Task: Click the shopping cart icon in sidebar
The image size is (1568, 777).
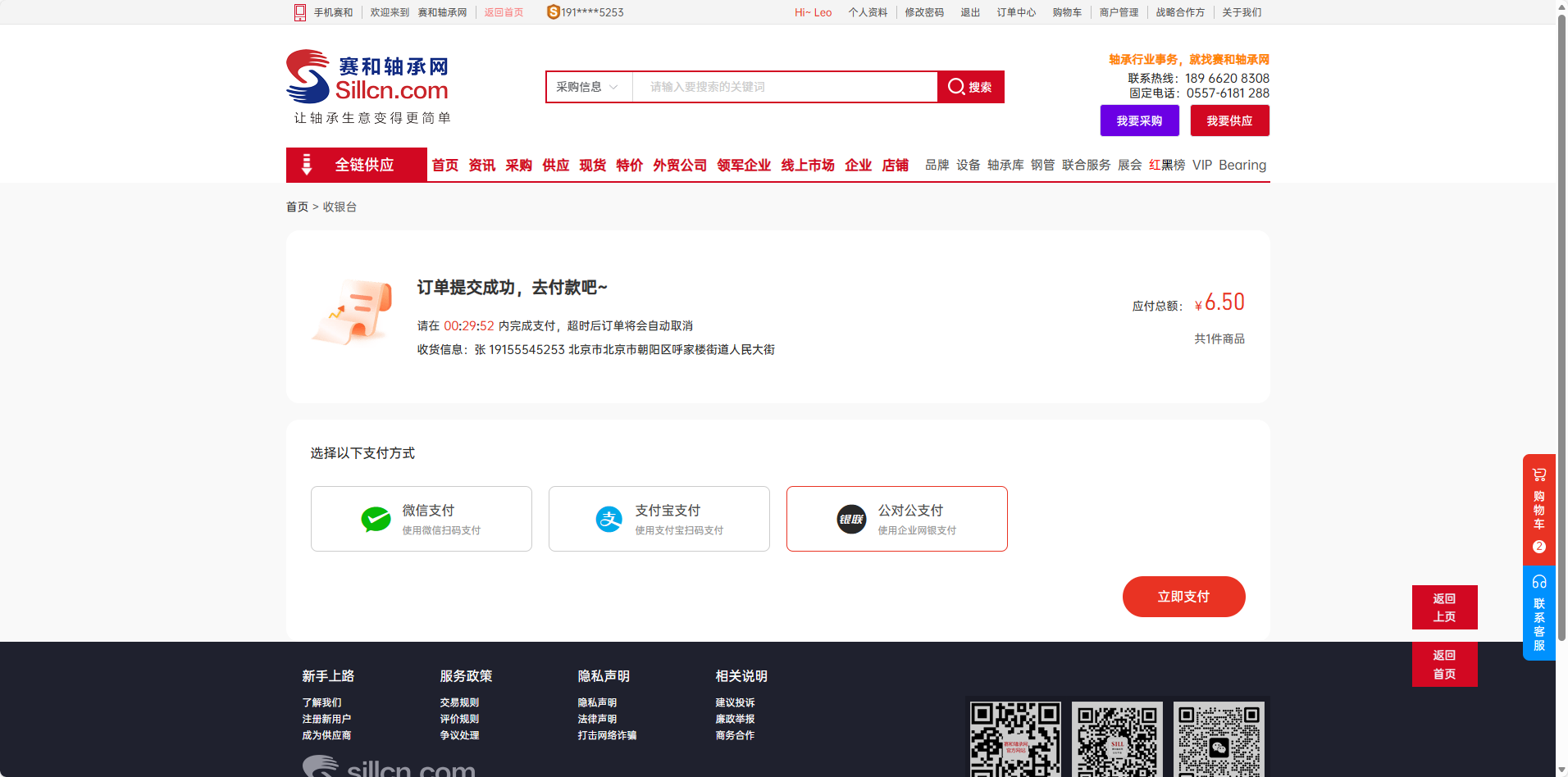Action: point(1538,475)
